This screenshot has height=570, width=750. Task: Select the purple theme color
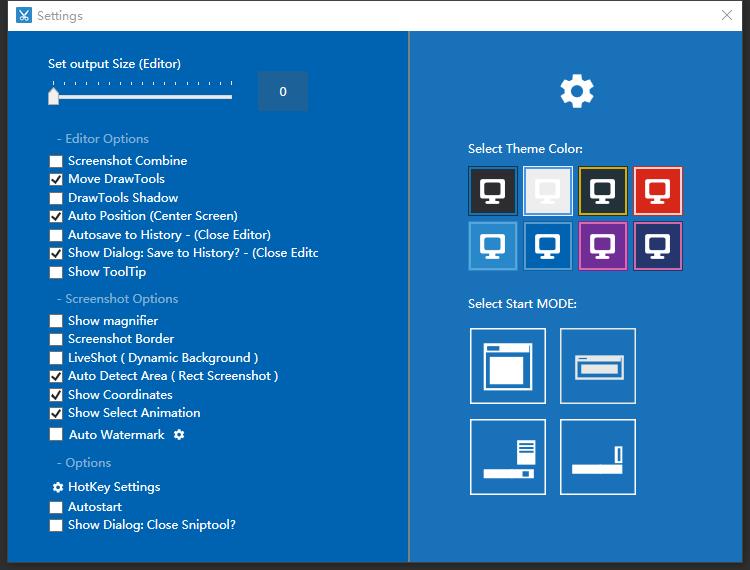tap(603, 246)
